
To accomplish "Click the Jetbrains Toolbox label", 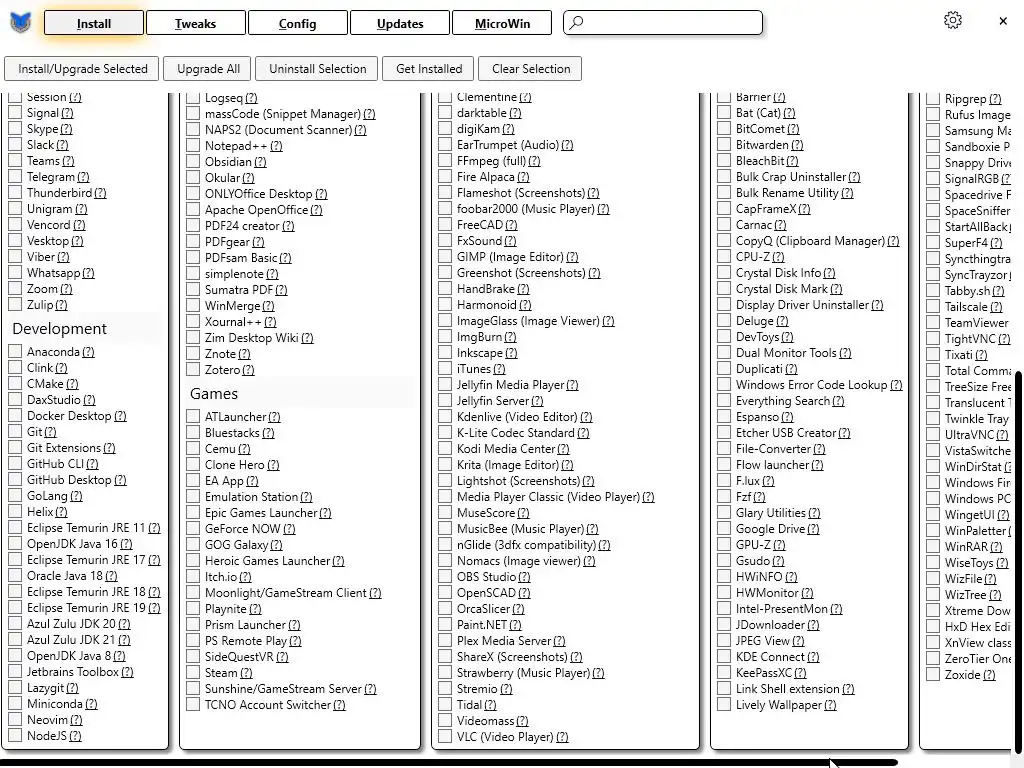I will [73, 671].
